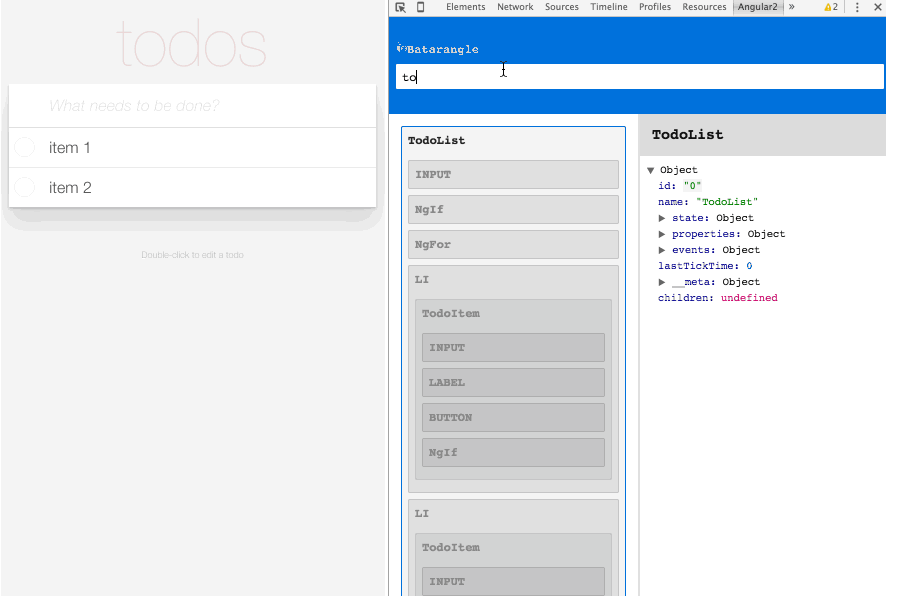Click the TodoList heading in details pane
Image resolution: width=908 pixels, height=596 pixels.
[x=687, y=134]
